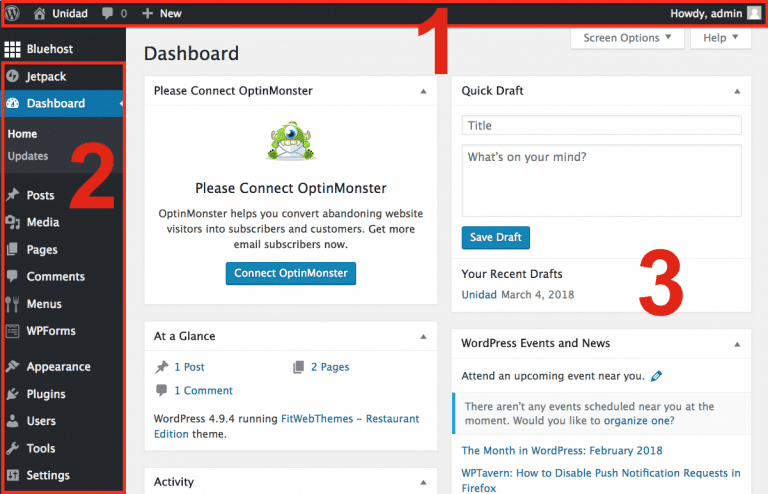Open the Posts menu item

coord(41,195)
